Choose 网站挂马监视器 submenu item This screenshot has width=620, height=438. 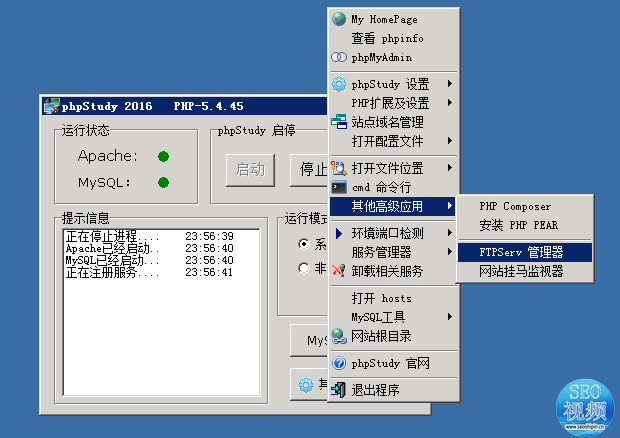525,271
